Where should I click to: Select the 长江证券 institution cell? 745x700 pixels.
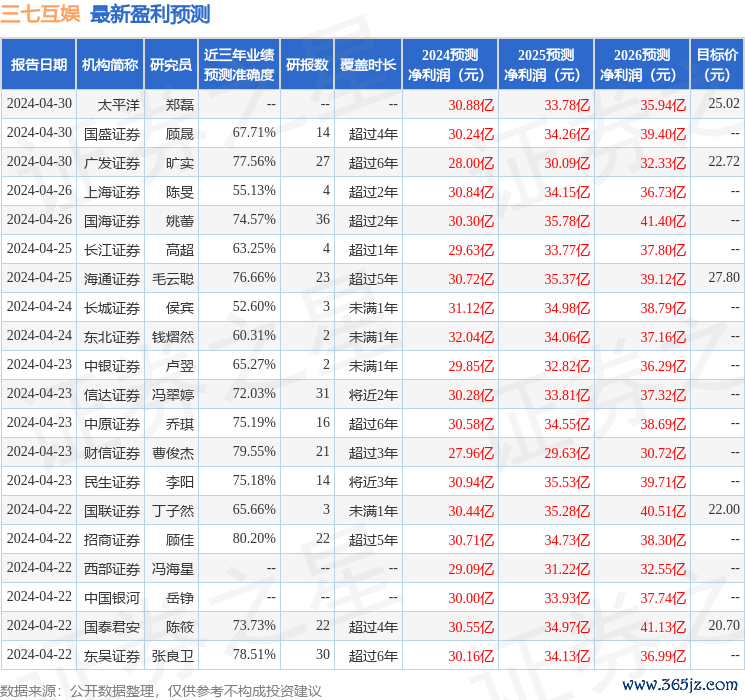click(x=112, y=250)
